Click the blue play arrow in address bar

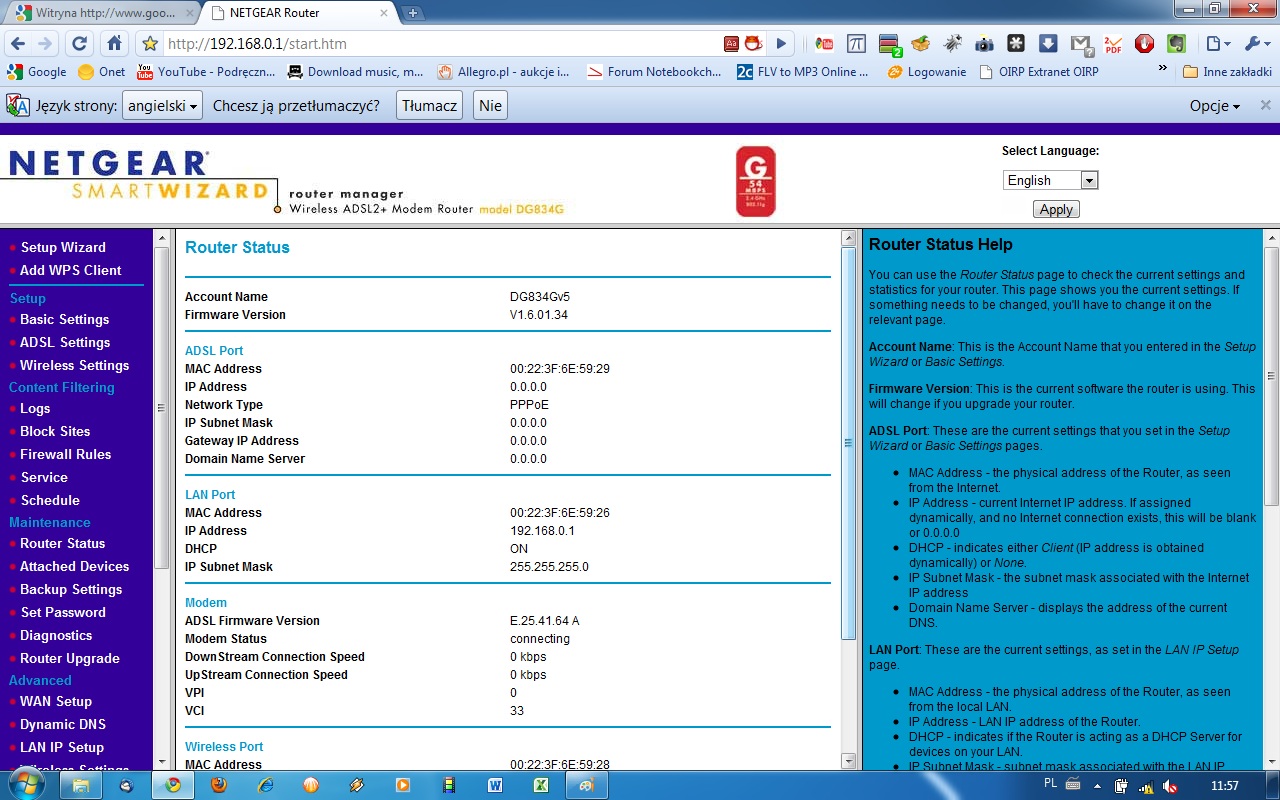[782, 44]
